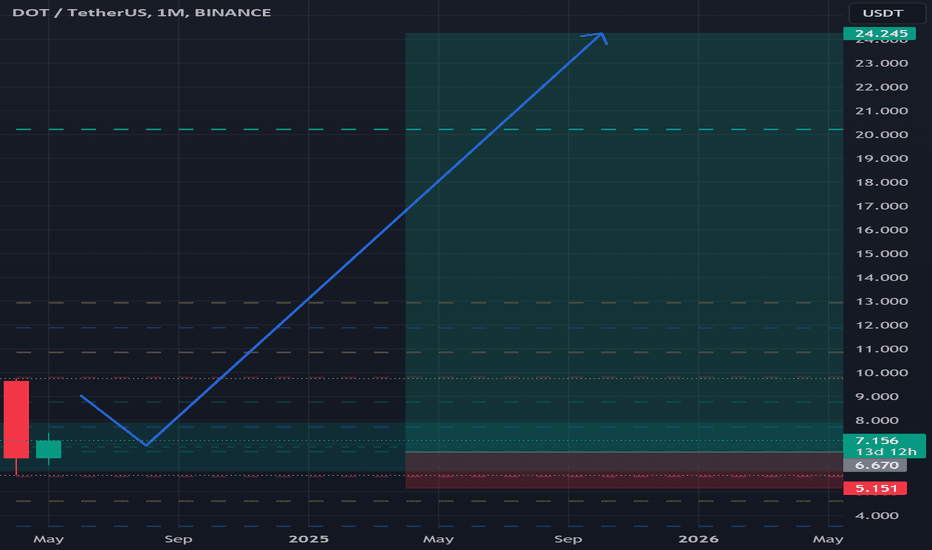The height and width of the screenshot is (550, 932).
Task: Click the 16.000 price axis label
Action: (x=881, y=230)
